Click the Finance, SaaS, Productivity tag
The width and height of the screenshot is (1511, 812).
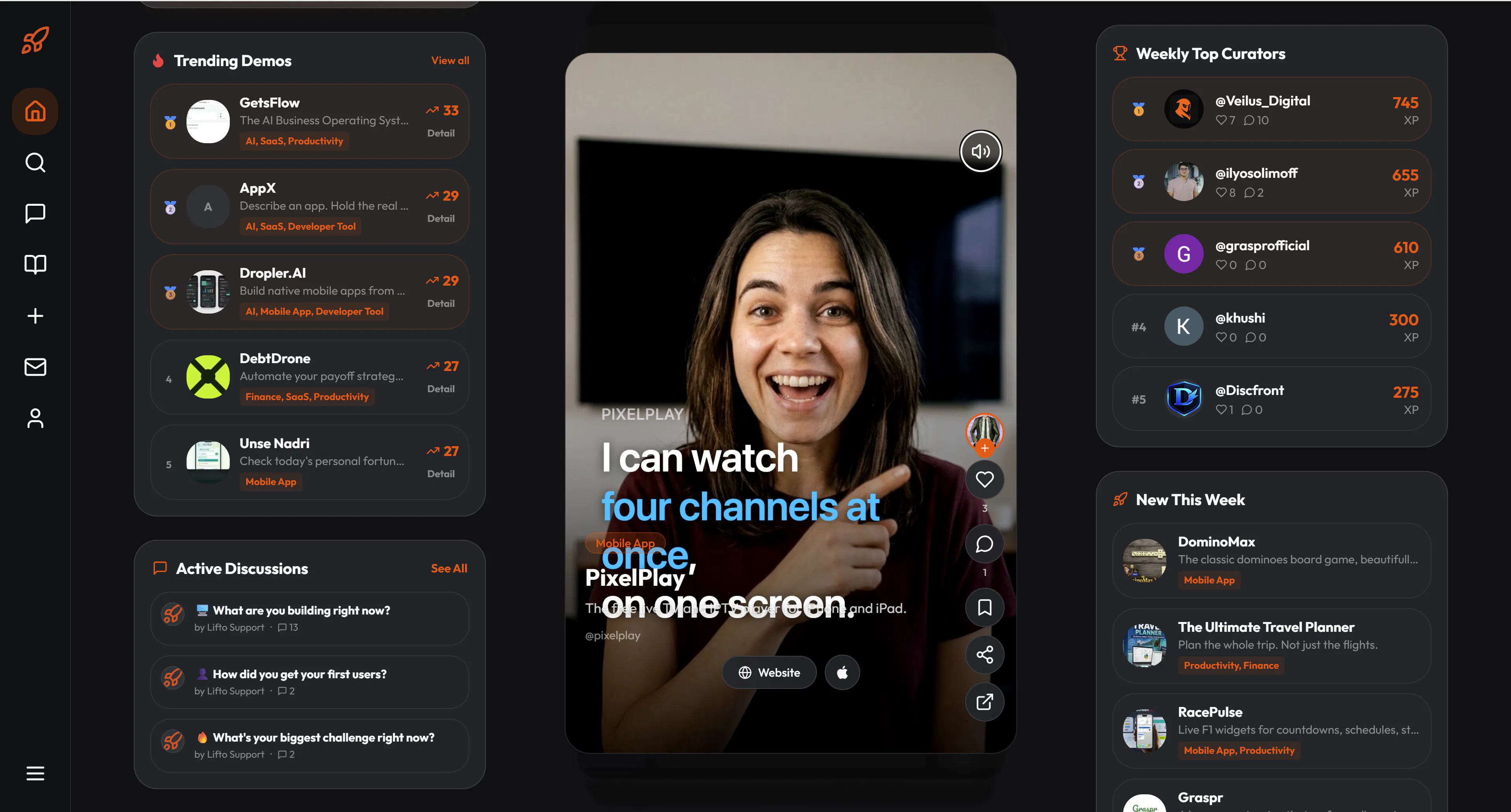pyautogui.click(x=307, y=397)
